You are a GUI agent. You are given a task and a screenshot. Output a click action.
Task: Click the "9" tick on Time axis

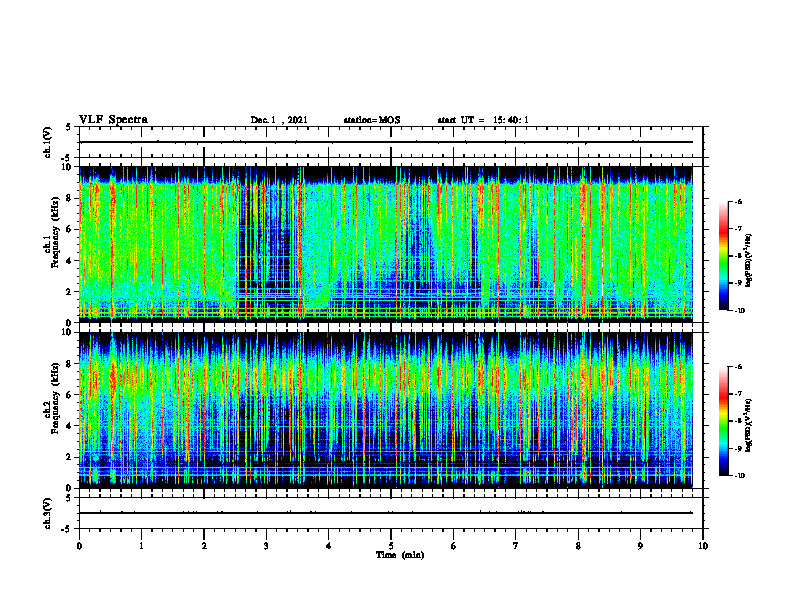640,546
